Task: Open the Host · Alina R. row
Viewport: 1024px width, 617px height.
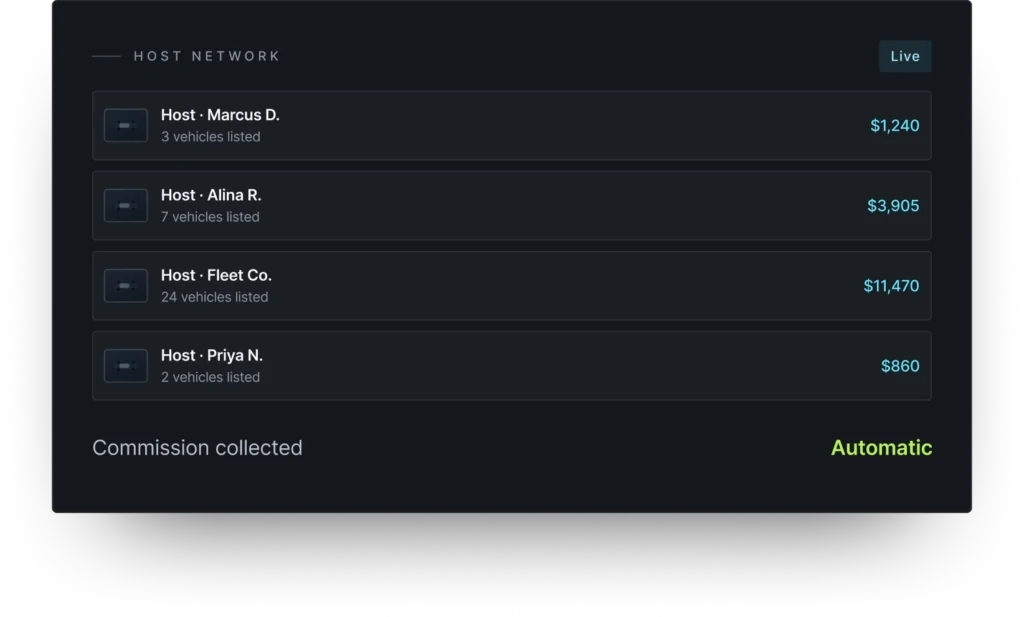Action: point(511,206)
